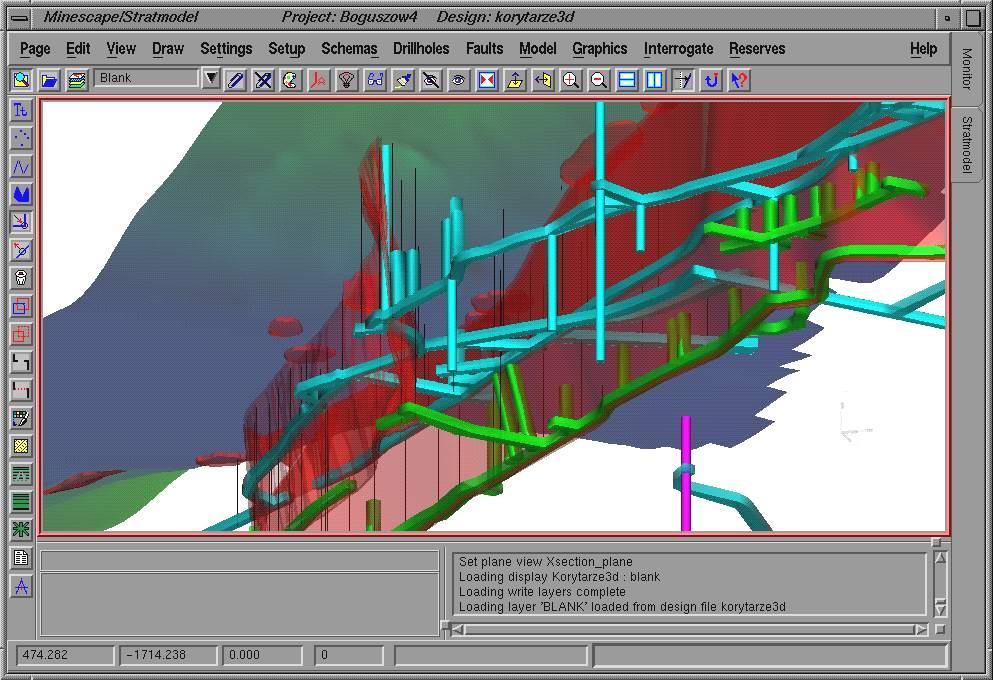The image size is (993, 680).
Task: Click the bucket tool in left toolbar
Action: click(21, 278)
